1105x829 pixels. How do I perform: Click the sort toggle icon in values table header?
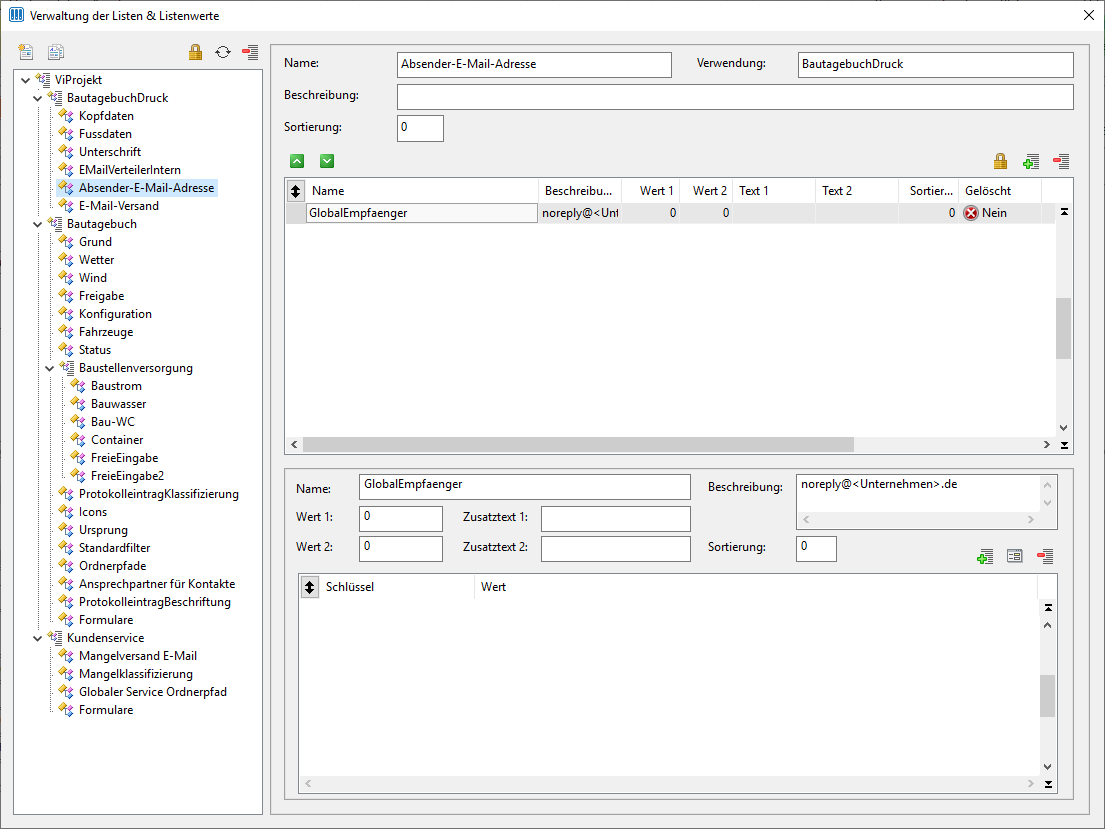[x=295, y=190]
